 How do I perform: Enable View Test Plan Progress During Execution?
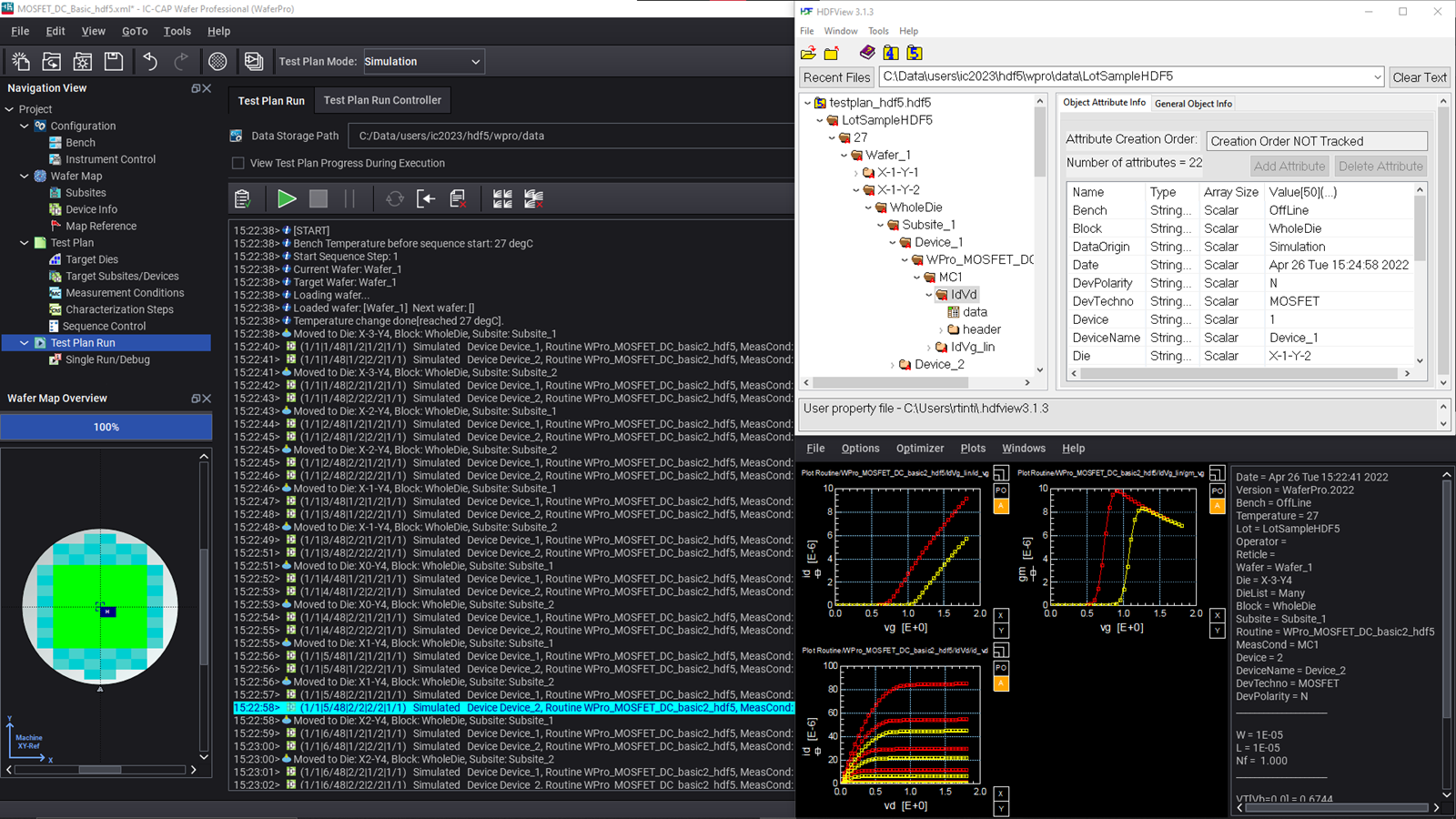(x=238, y=164)
